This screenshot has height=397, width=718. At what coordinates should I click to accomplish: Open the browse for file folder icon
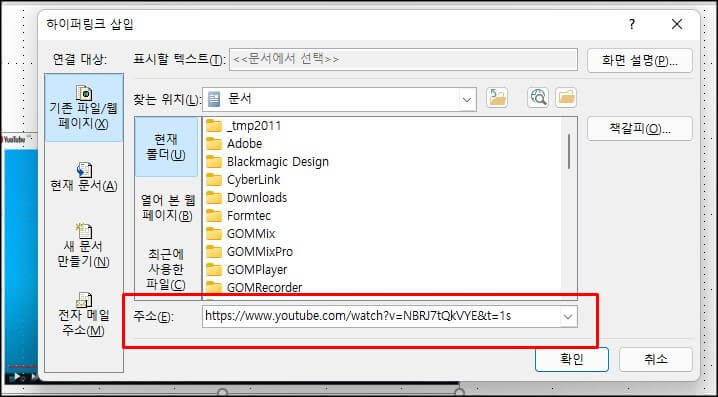[x=566, y=98]
